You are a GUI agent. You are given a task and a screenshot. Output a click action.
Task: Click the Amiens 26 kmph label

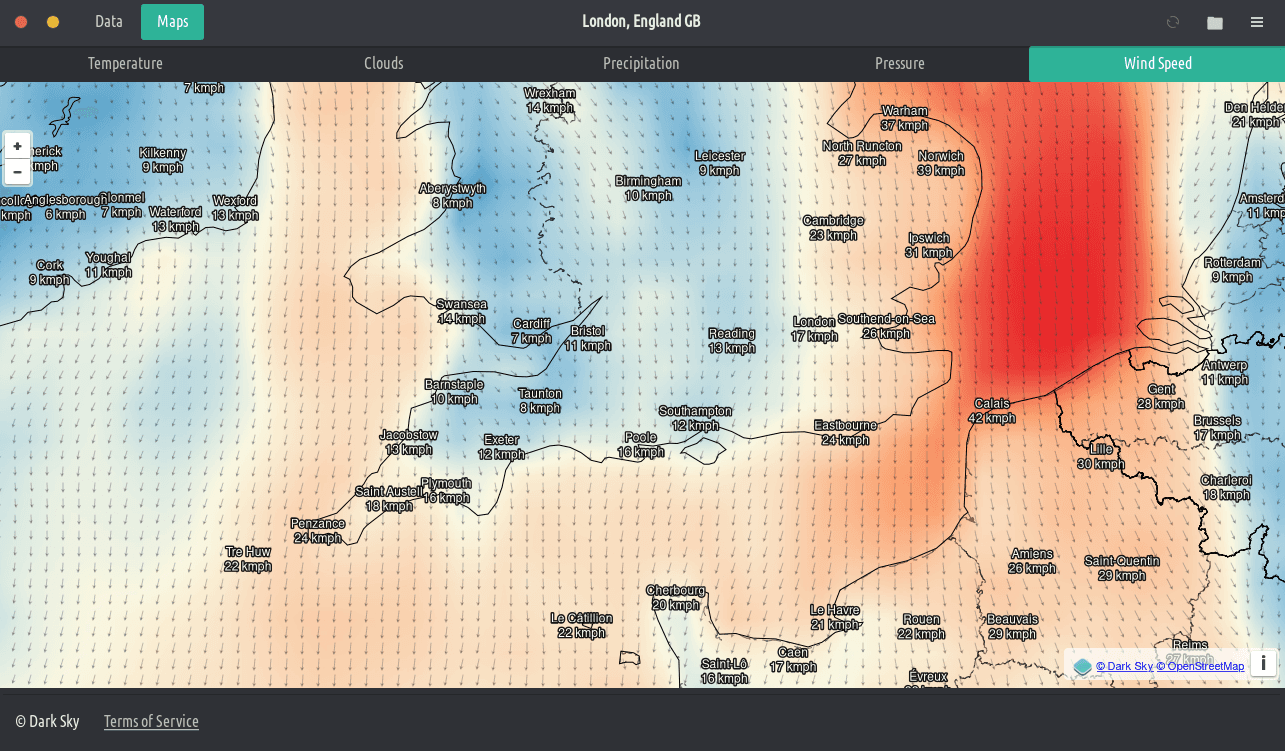[1032, 561]
